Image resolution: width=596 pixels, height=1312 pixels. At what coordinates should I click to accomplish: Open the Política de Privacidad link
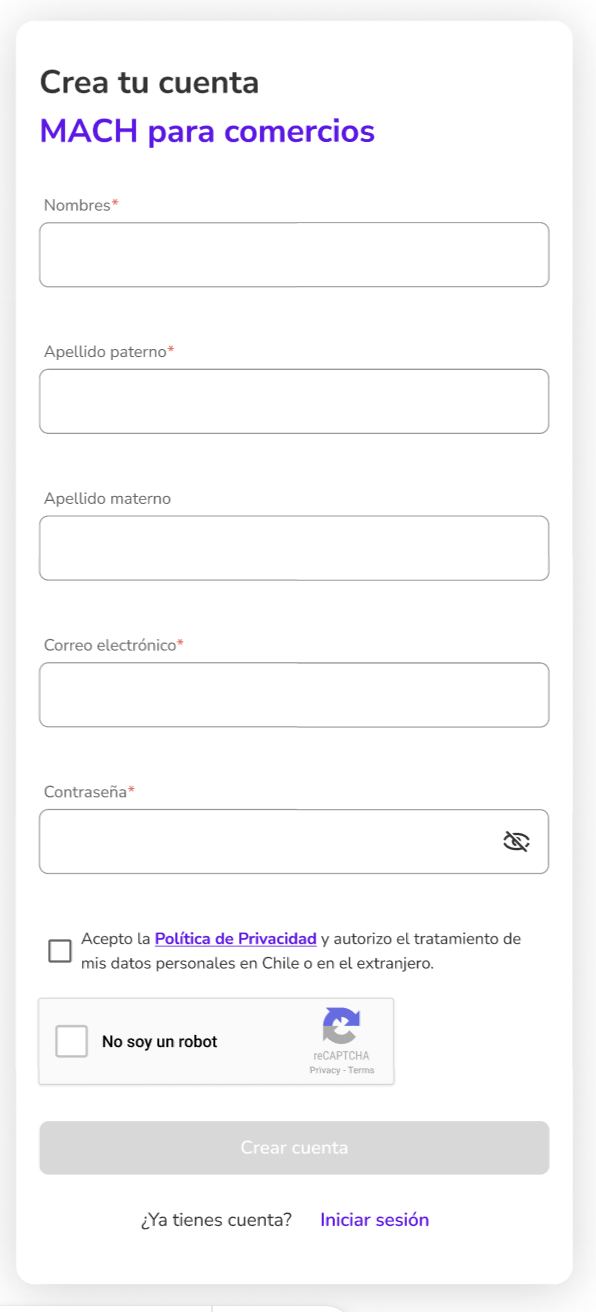click(235, 939)
